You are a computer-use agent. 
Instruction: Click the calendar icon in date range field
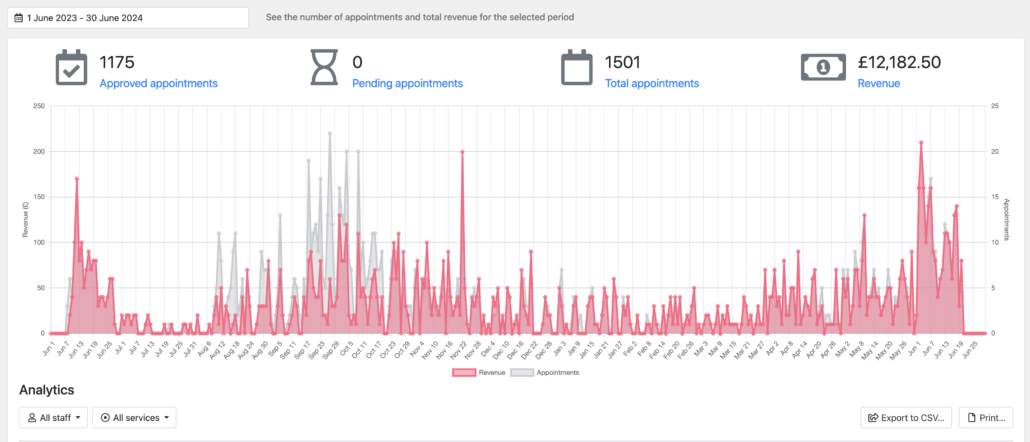[18, 18]
